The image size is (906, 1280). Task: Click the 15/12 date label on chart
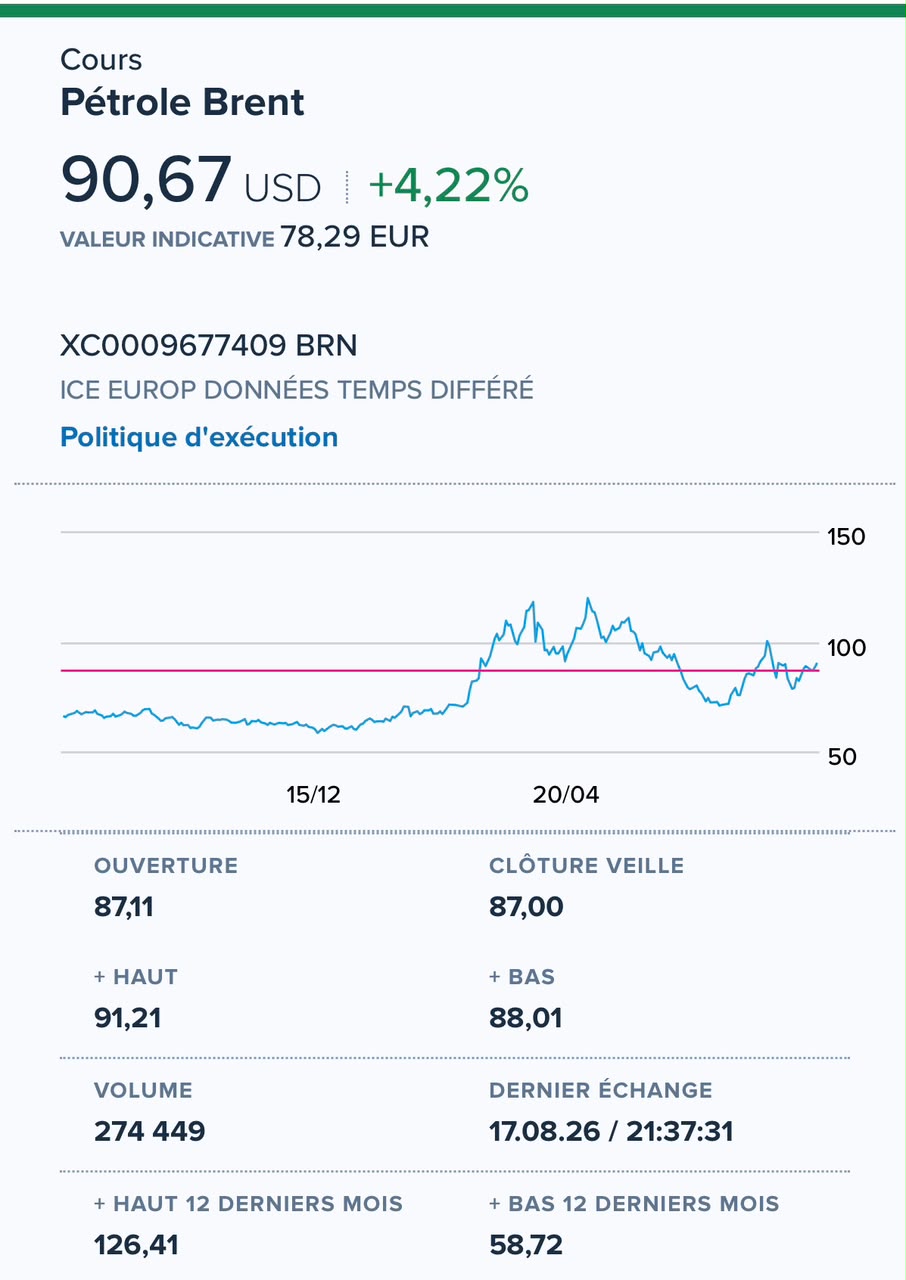(313, 795)
